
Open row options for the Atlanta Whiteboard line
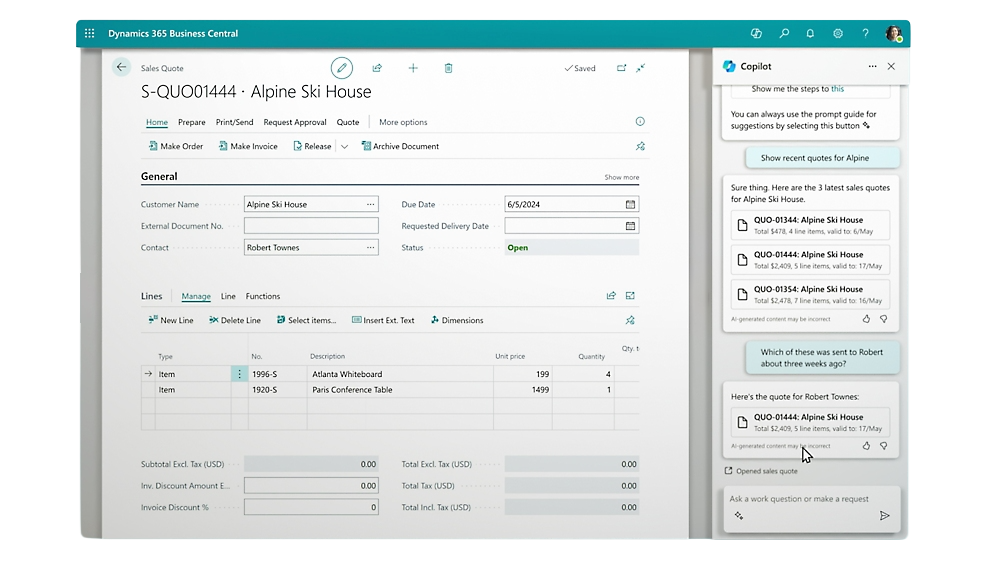coord(239,374)
